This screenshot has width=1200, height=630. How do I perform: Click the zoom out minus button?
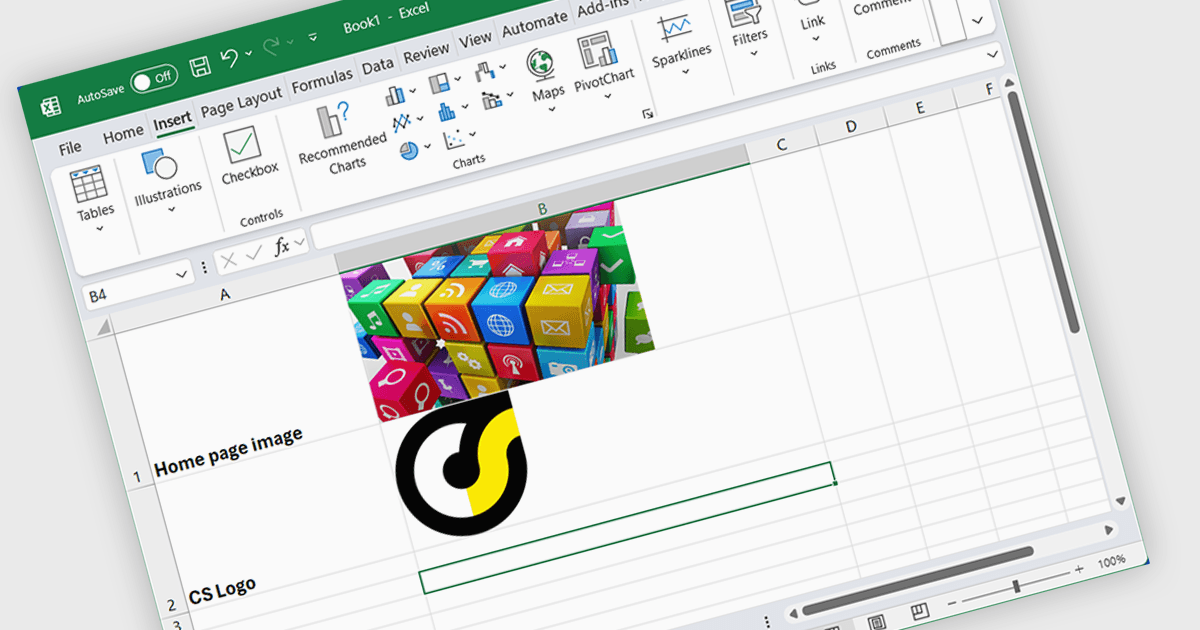[952, 601]
